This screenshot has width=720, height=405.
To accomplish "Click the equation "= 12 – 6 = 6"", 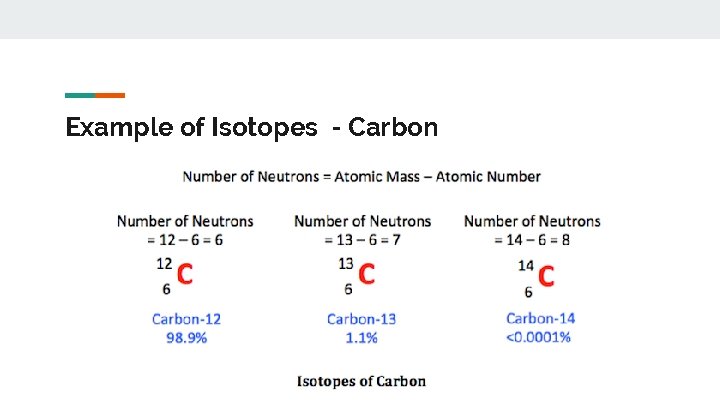I will pyautogui.click(x=185, y=240).
